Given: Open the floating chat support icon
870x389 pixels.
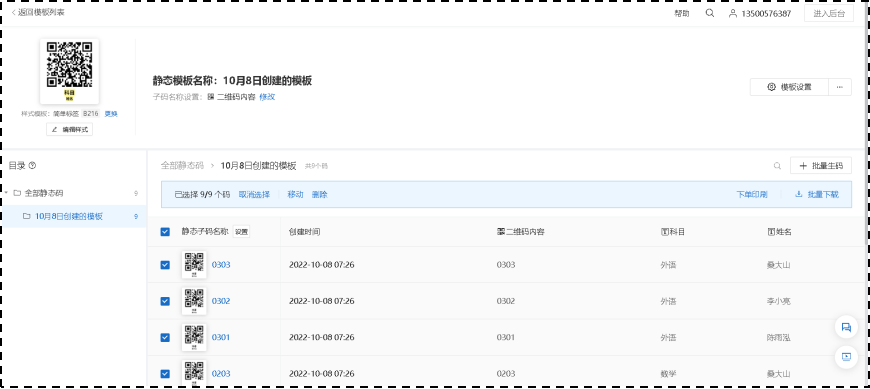Looking at the screenshot, I should coord(846,327).
